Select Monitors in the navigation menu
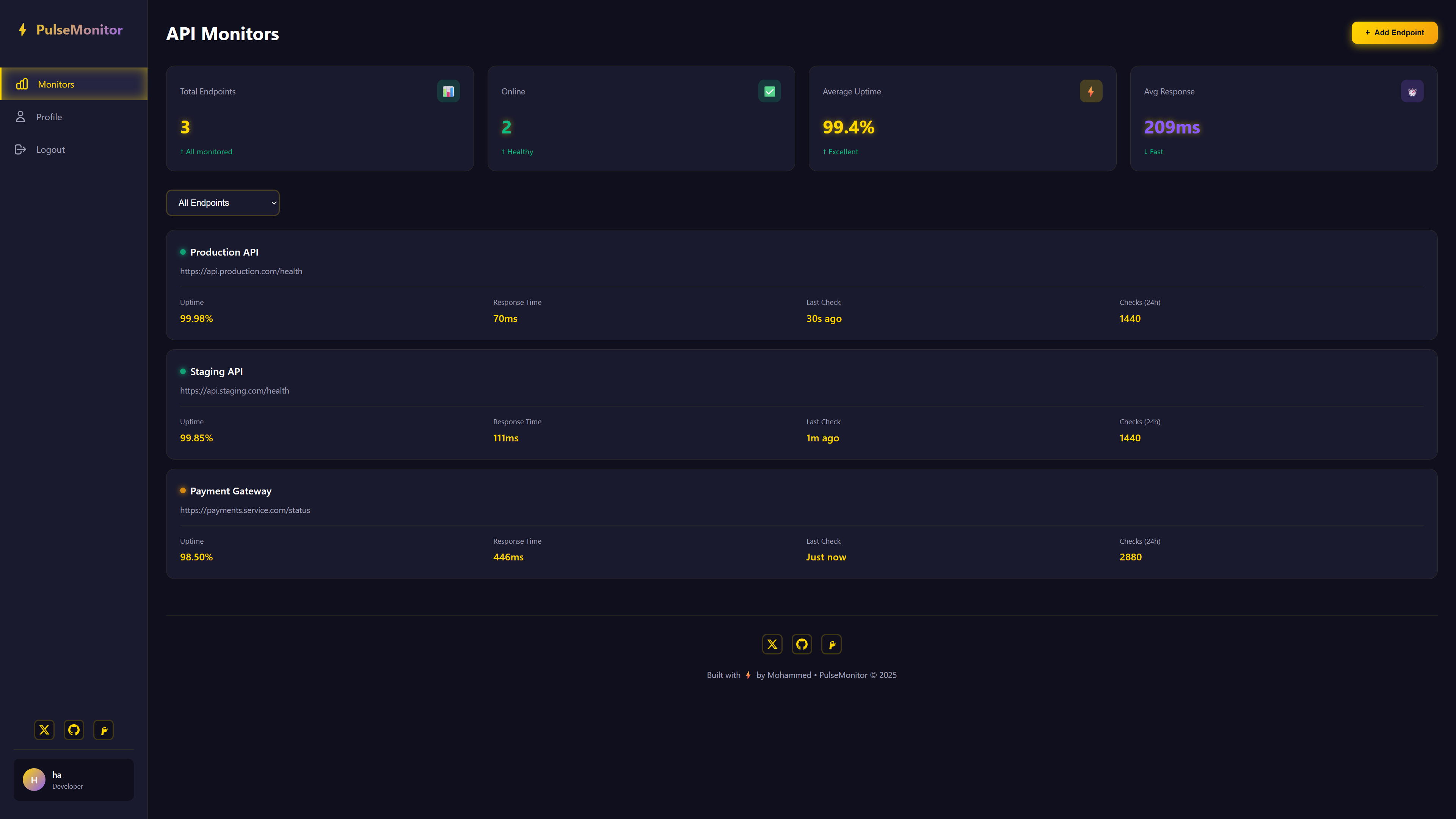The height and width of the screenshot is (819, 1456). [55, 84]
